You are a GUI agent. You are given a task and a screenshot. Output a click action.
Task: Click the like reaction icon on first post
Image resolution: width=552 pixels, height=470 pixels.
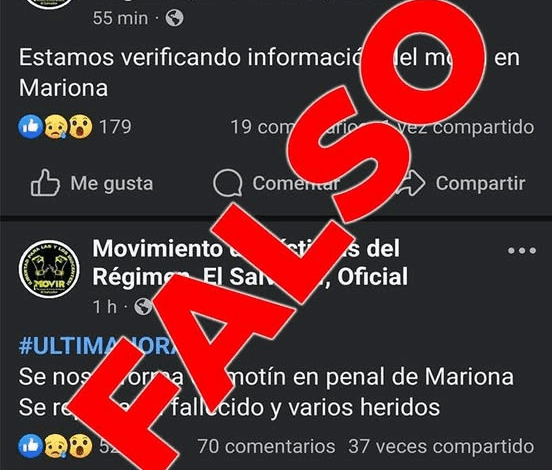[31, 127]
